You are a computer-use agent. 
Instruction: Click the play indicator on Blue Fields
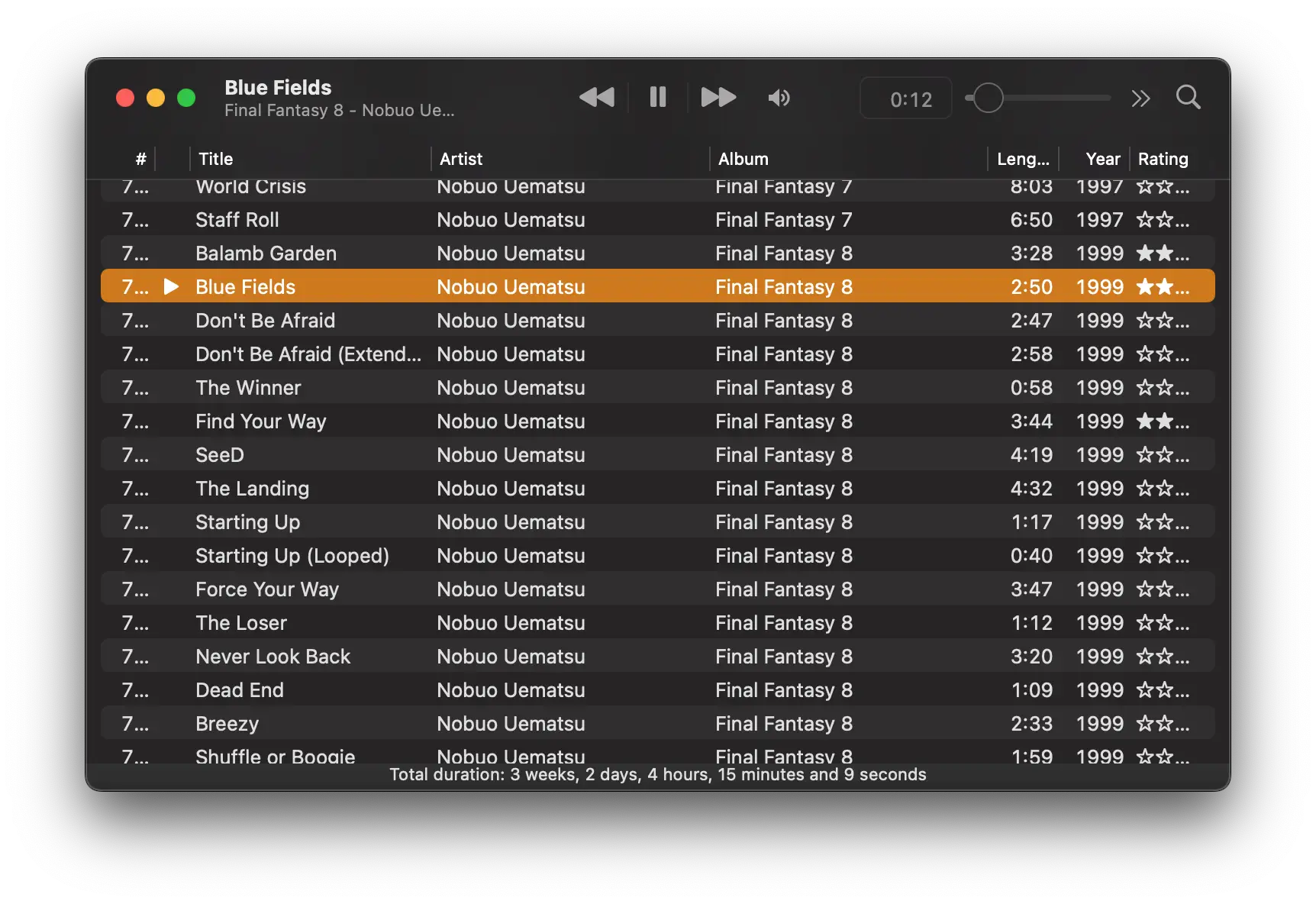[x=171, y=286]
